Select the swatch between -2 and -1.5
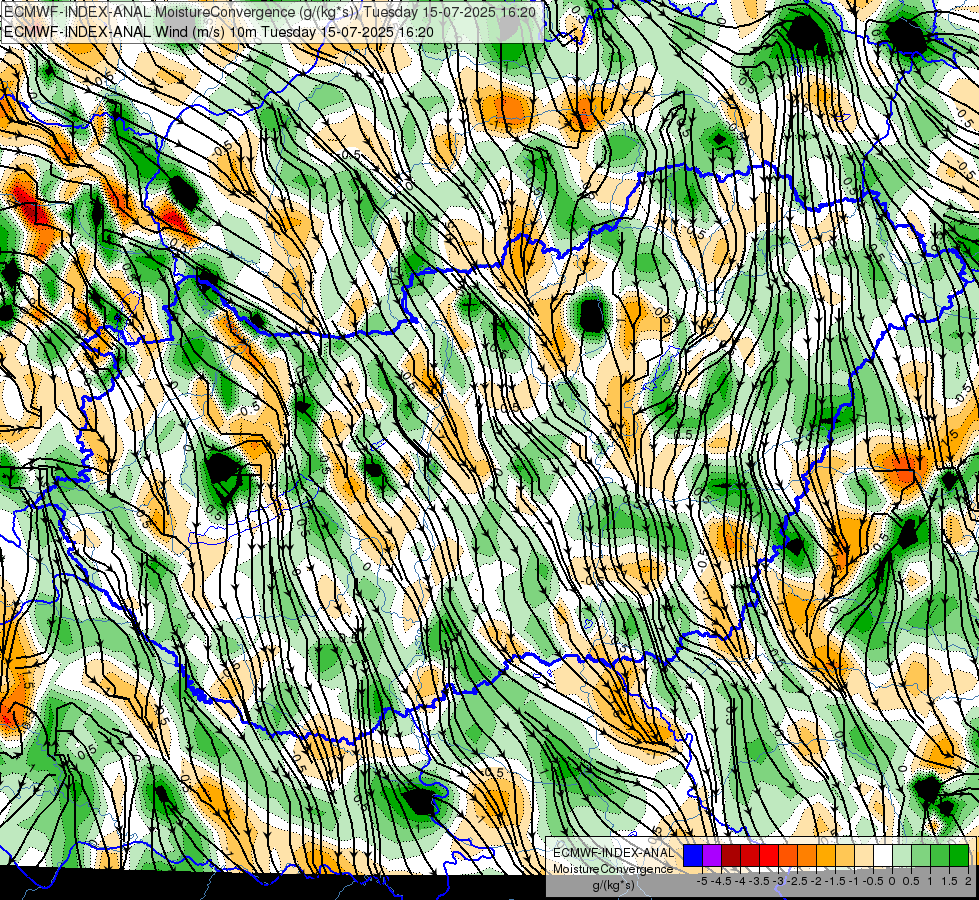This screenshot has width=979, height=900. [826, 856]
